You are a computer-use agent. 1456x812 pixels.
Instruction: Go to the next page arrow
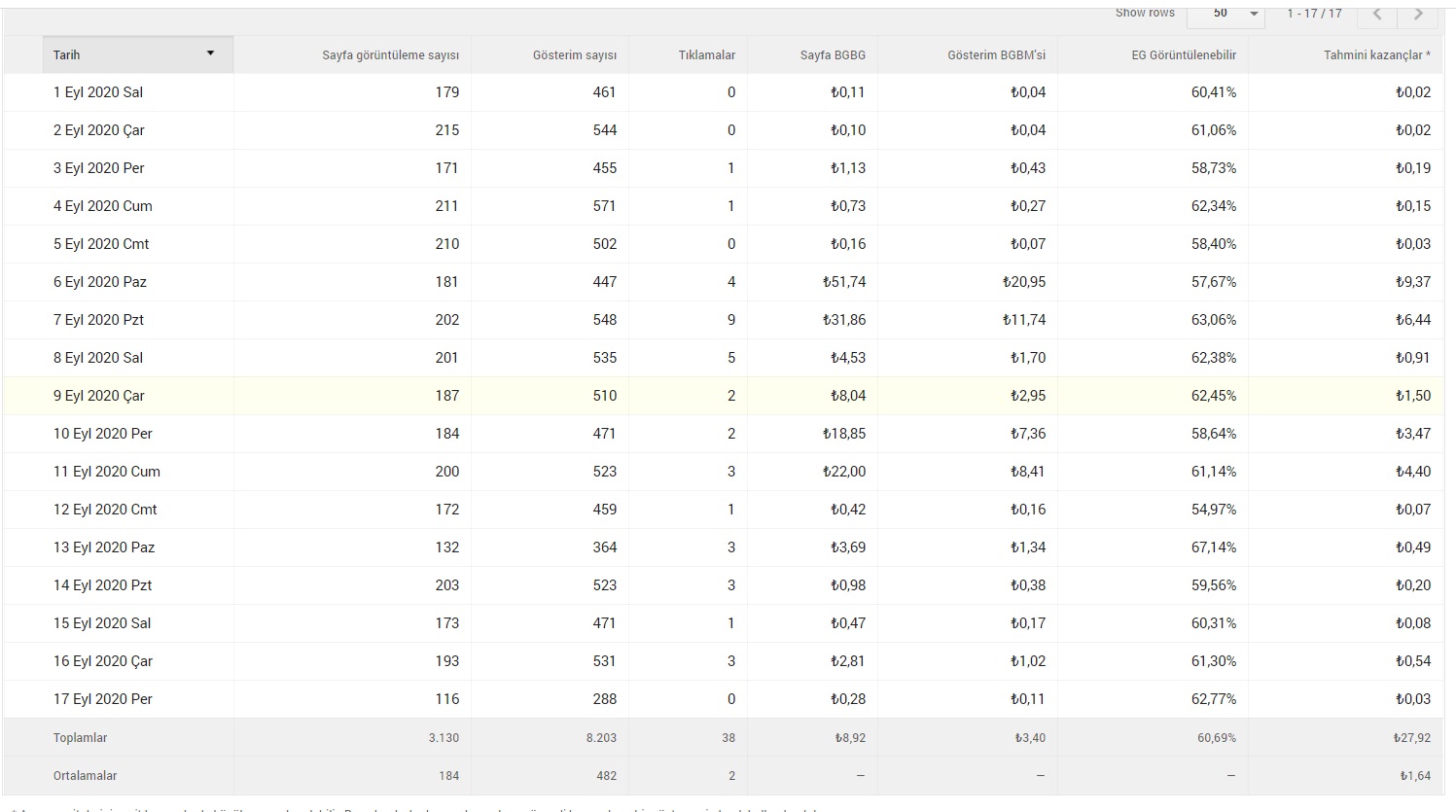[1418, 14]
